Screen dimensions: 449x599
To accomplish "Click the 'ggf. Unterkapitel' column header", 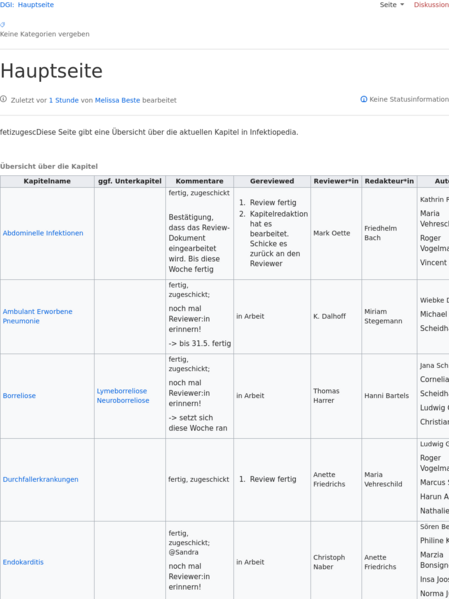I will (x=130, y=181).
